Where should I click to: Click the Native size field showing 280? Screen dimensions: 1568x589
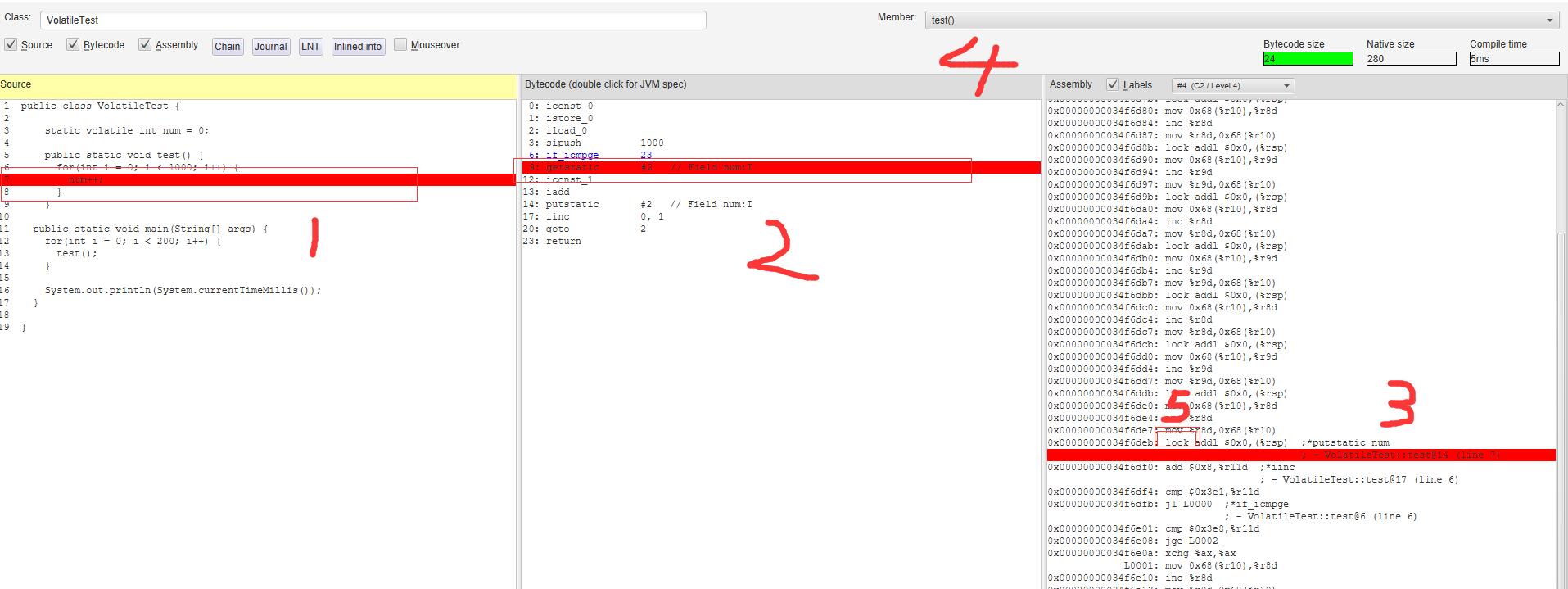coord(1411,58)
